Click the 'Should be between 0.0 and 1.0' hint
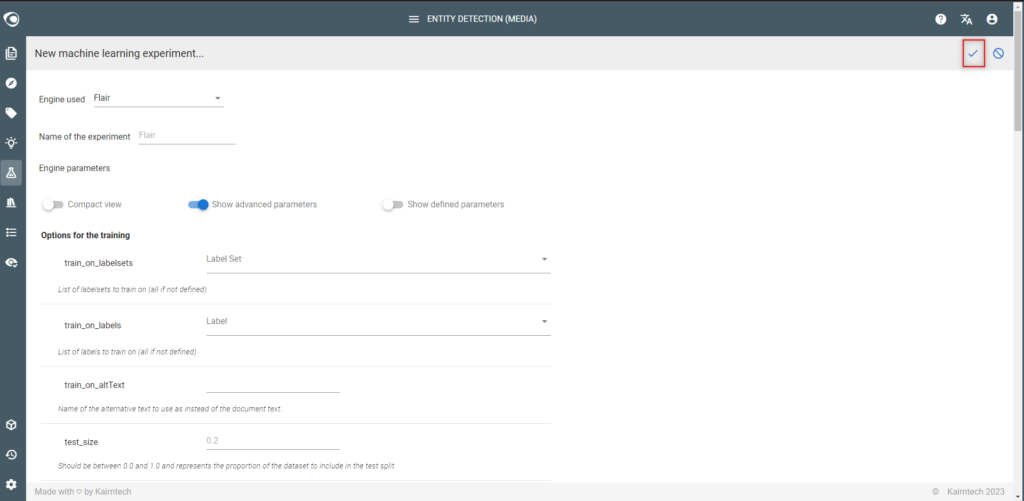Screen dimensions: 1024x501 (x=225, y=466)
